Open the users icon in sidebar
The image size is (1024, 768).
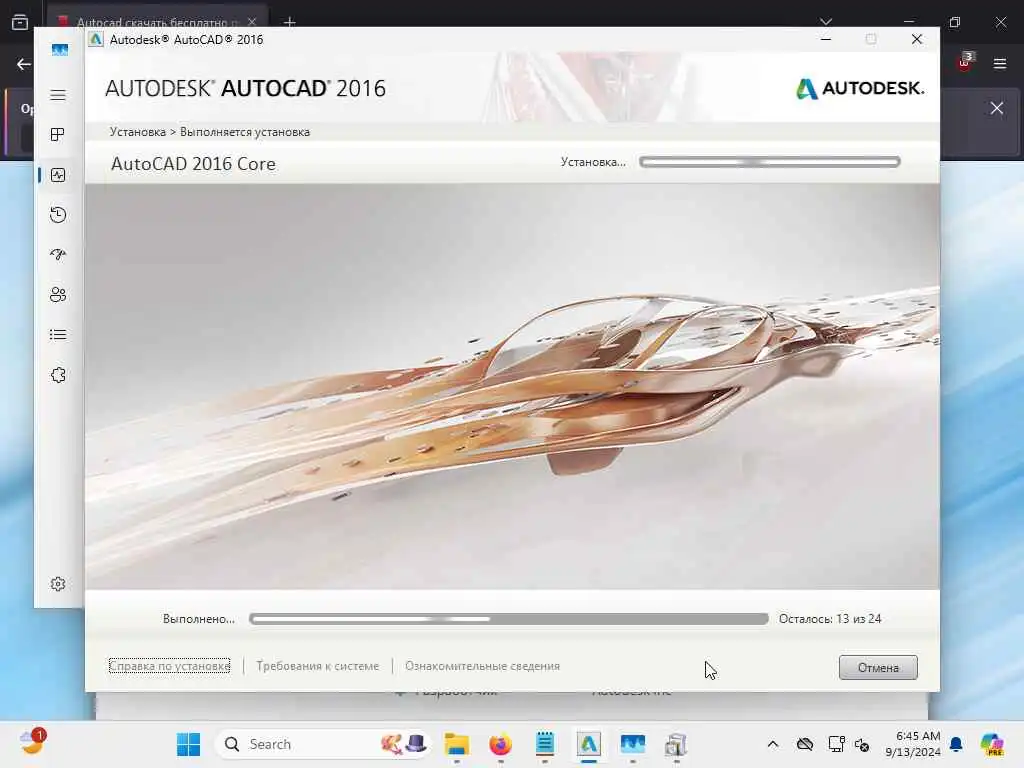58,295
